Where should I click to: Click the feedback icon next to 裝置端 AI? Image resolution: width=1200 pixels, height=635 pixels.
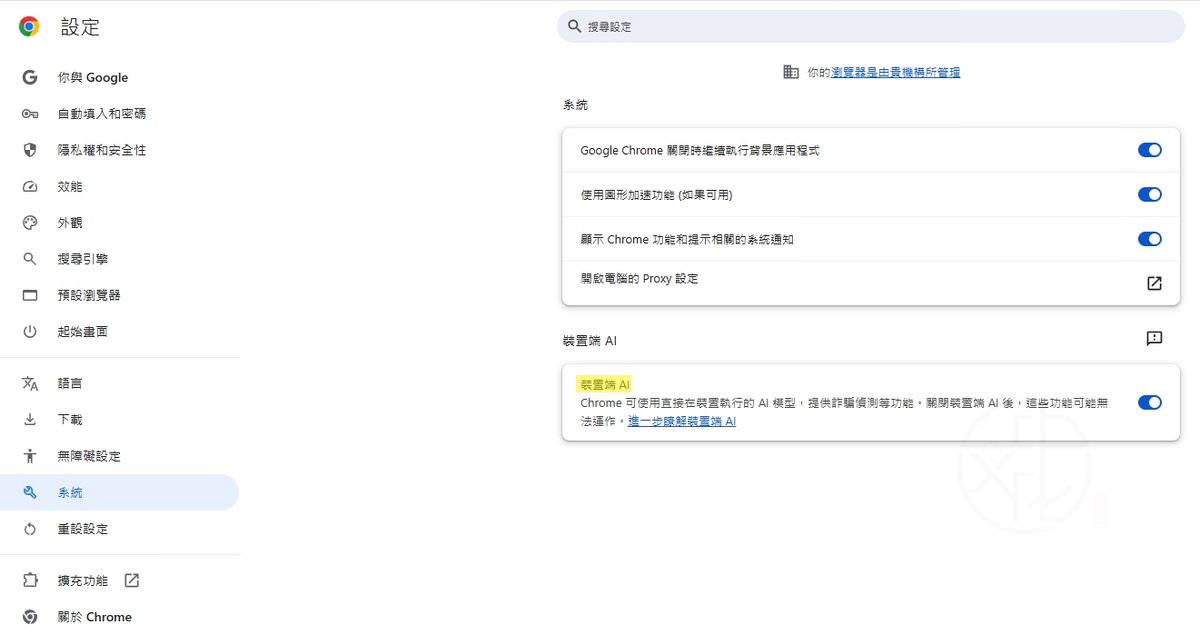pos(1154,339)
